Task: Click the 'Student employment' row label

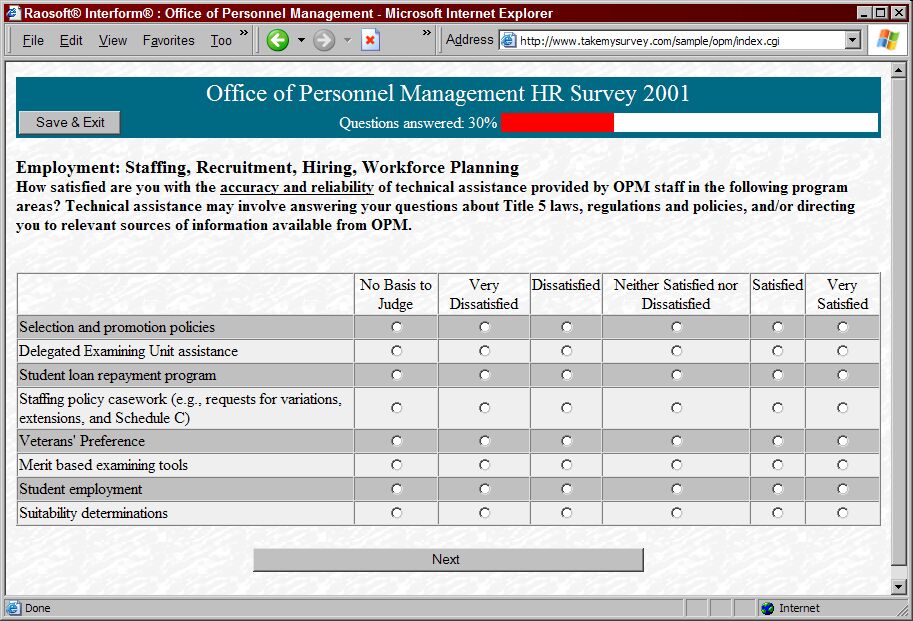Action: coord(80,489)
